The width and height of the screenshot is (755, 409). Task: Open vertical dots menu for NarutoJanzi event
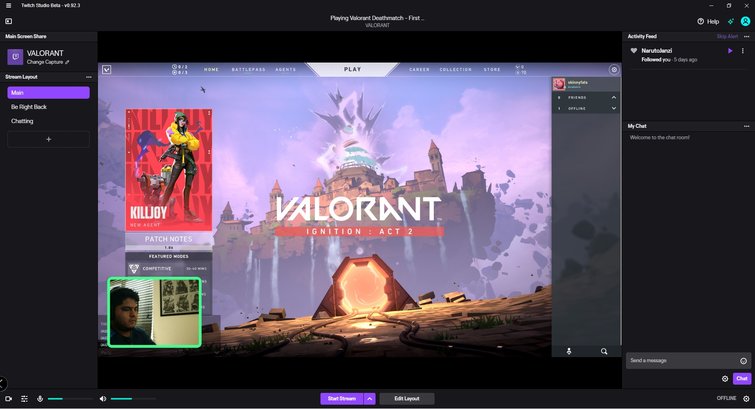[x=742, y=51]
